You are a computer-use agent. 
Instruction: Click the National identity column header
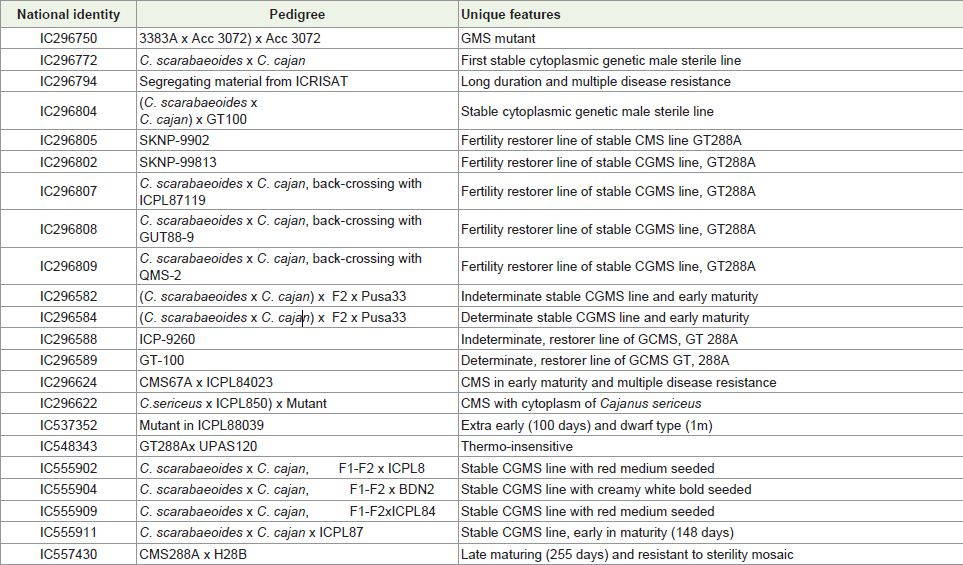(68, 14)
